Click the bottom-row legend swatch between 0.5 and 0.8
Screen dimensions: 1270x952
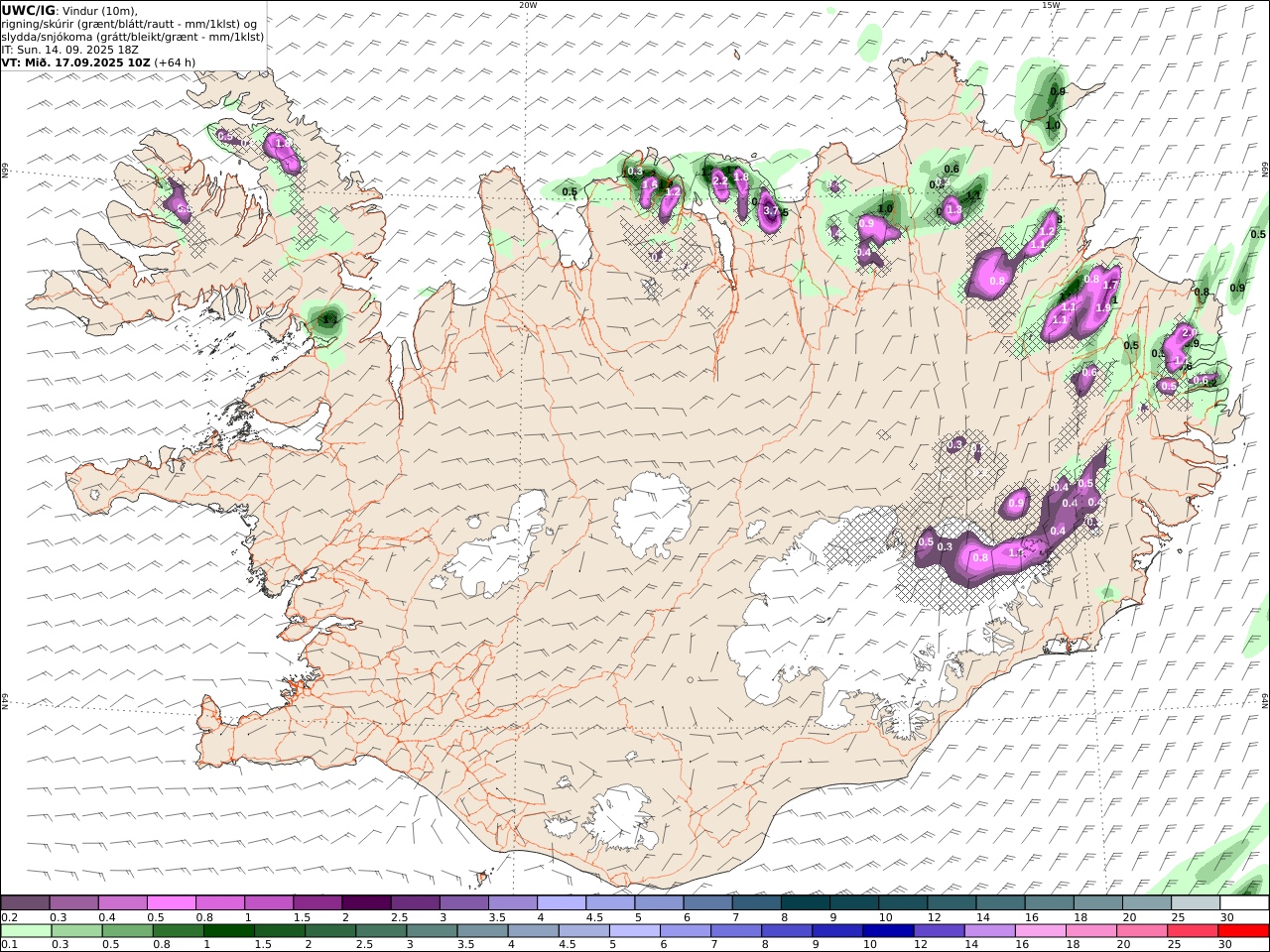pos(127,931)
